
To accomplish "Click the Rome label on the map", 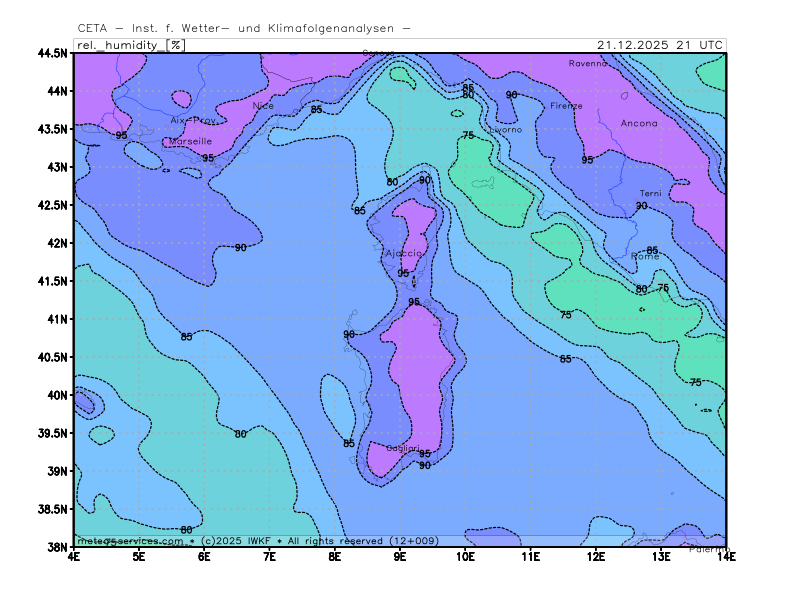I will [645, 257].
